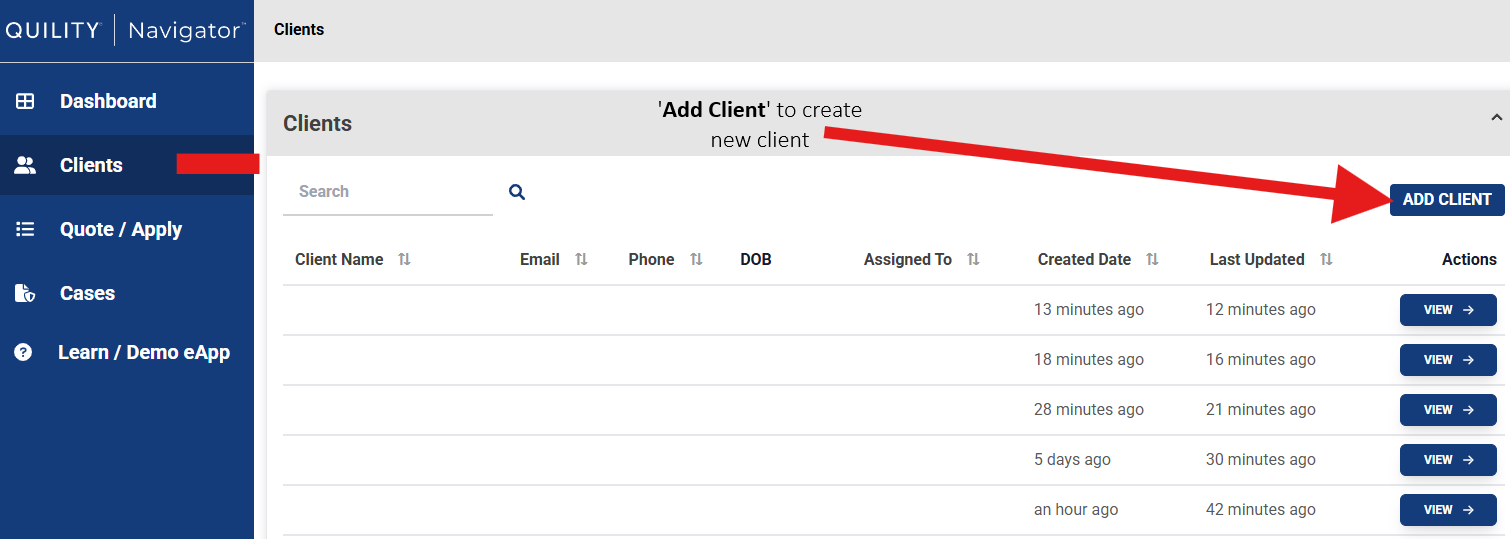
Task: Collapse the Clients panel chevron
Action: (1496, 118)
